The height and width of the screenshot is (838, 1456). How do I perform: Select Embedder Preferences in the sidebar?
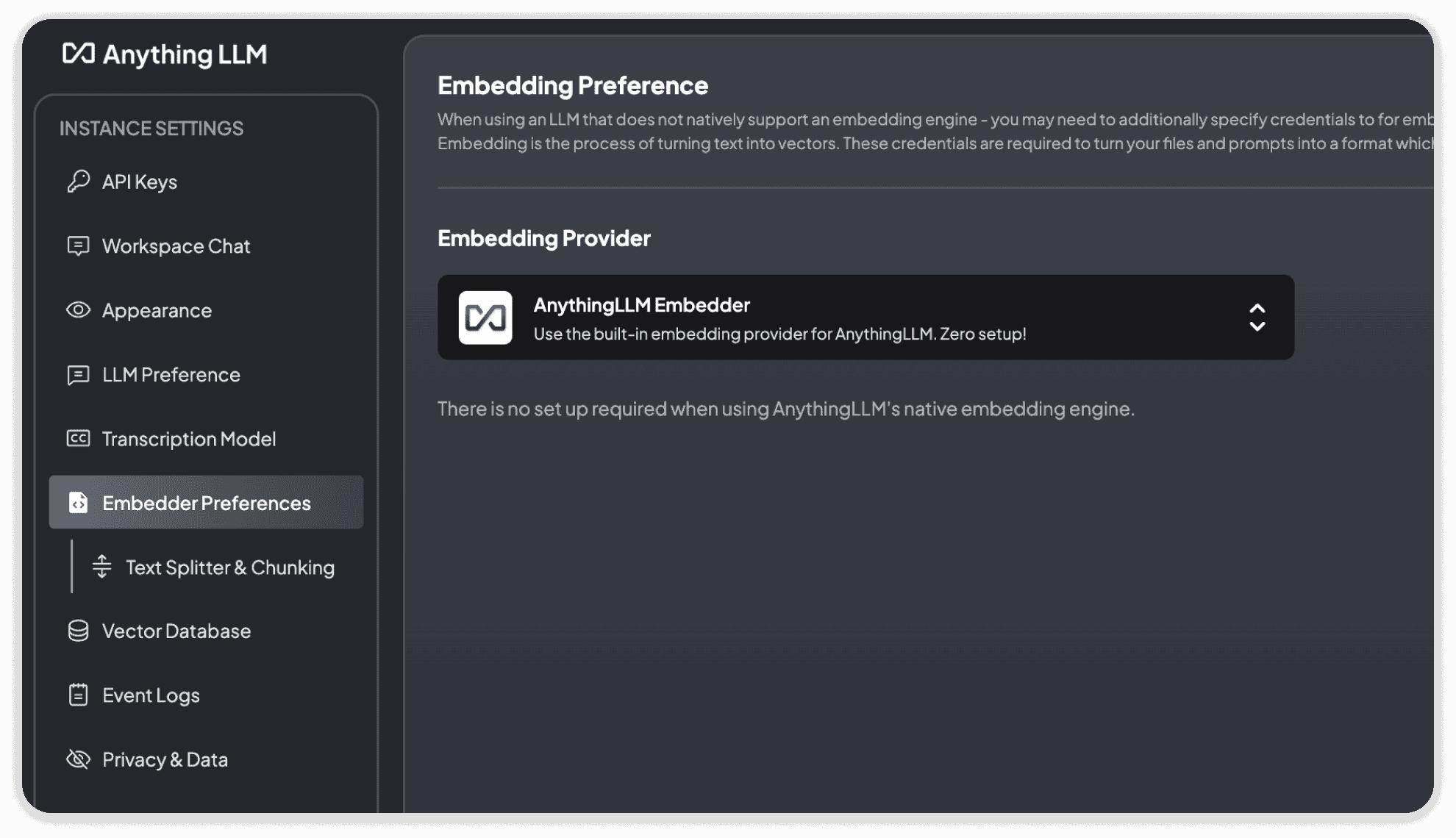pyautogui.click(x=207, y=503)
